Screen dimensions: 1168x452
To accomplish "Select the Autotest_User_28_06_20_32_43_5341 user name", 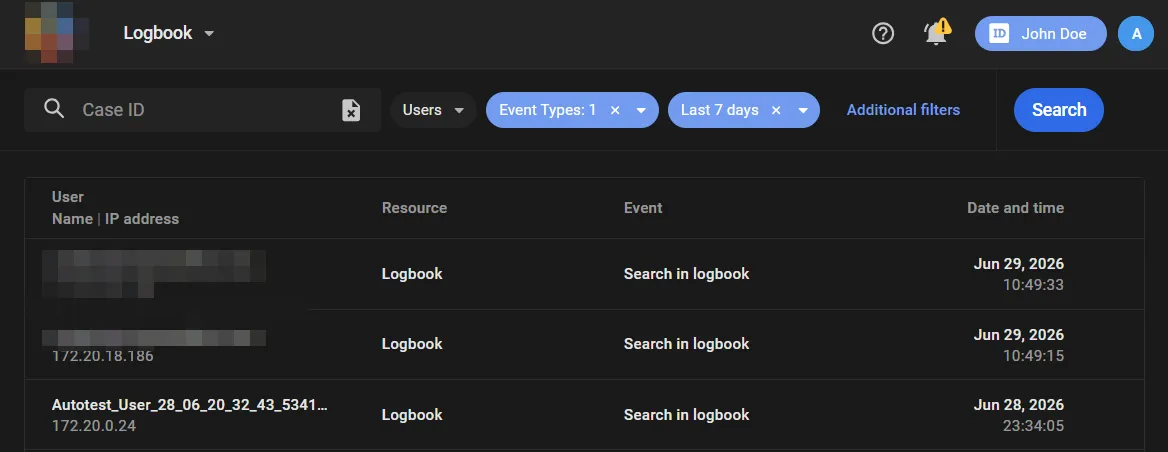I will point(190,405).
